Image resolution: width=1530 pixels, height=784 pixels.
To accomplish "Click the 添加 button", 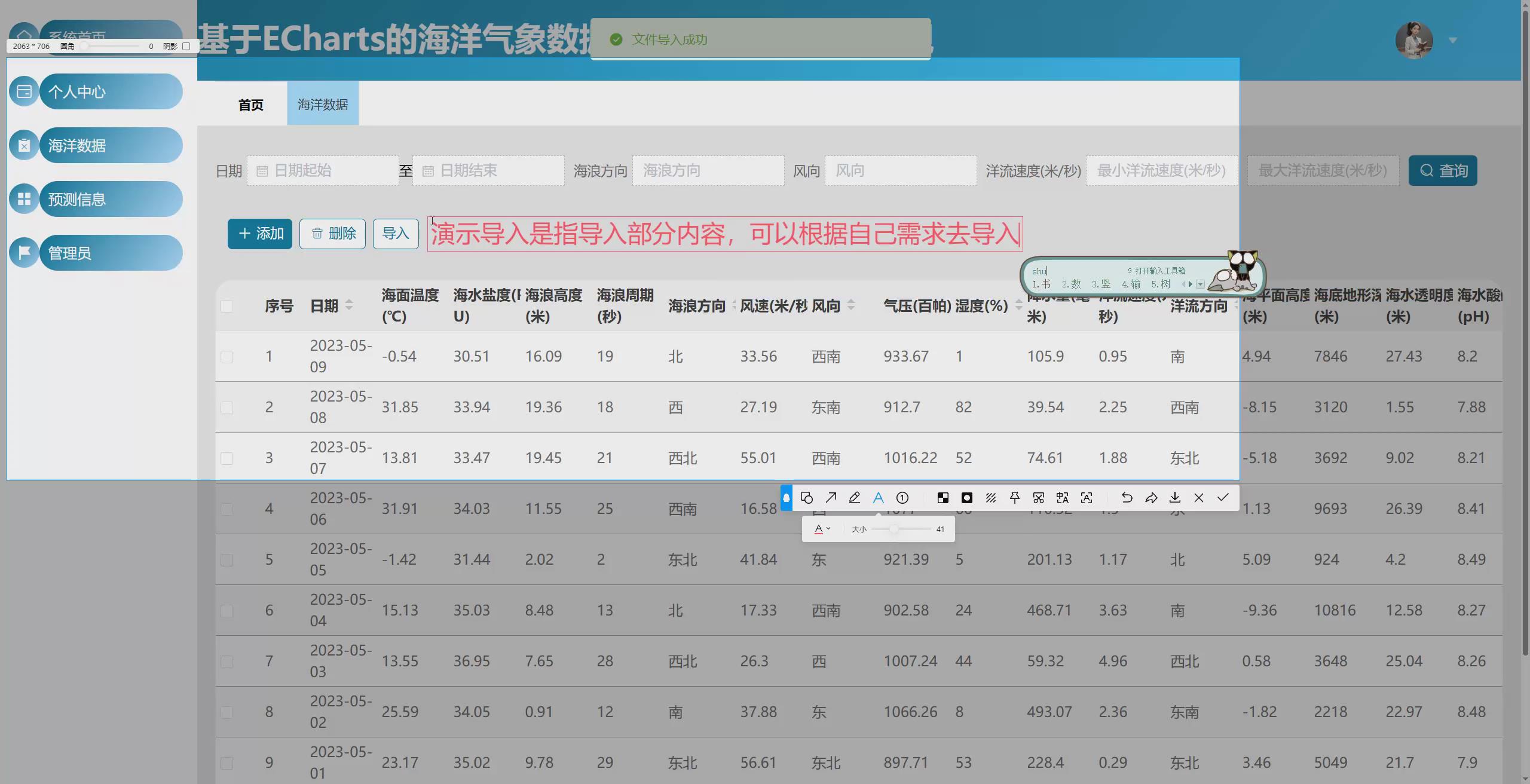I will [x=260, y=234].
